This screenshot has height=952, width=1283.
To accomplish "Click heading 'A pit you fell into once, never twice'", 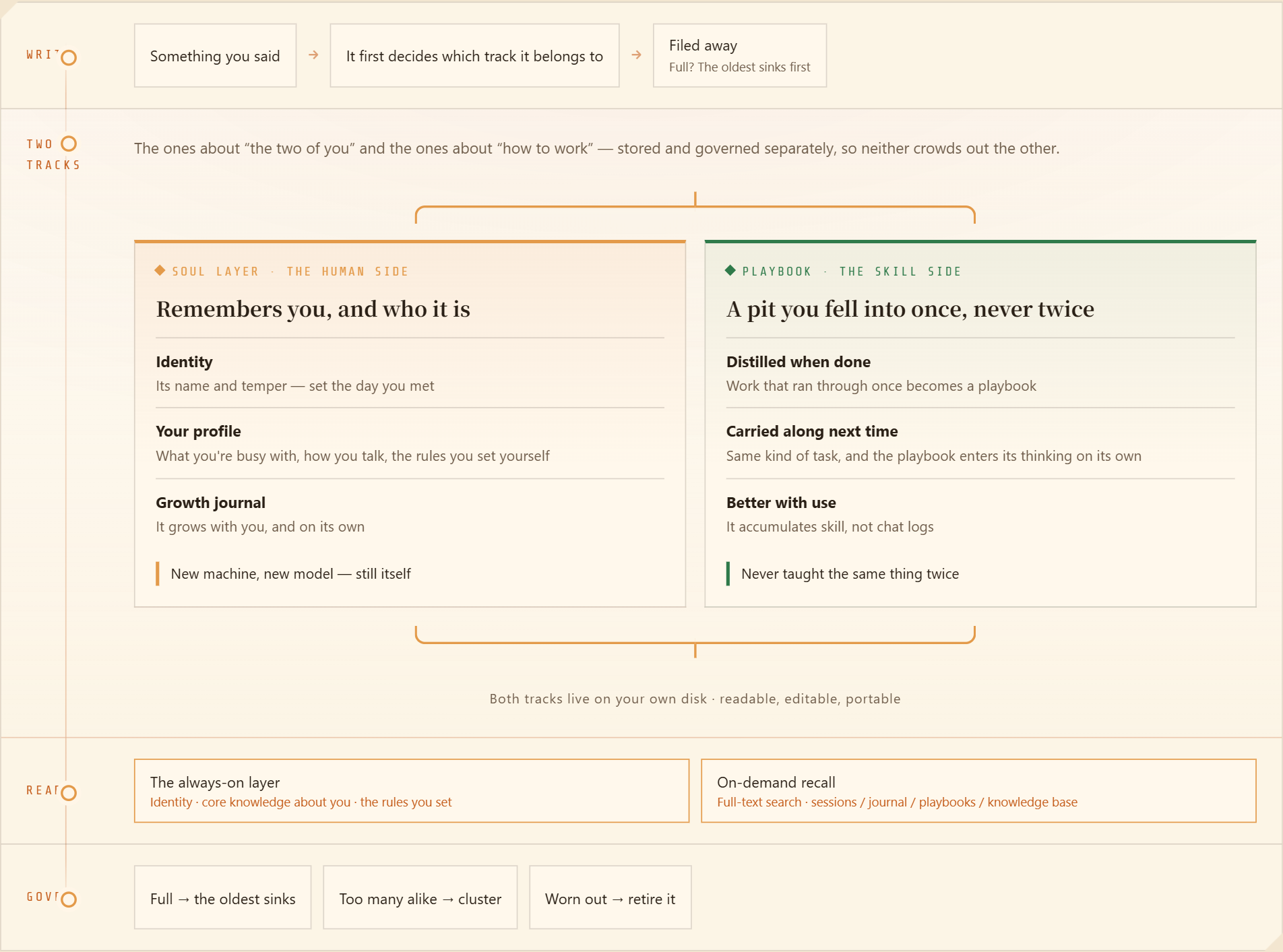I will tap(910, 309).
